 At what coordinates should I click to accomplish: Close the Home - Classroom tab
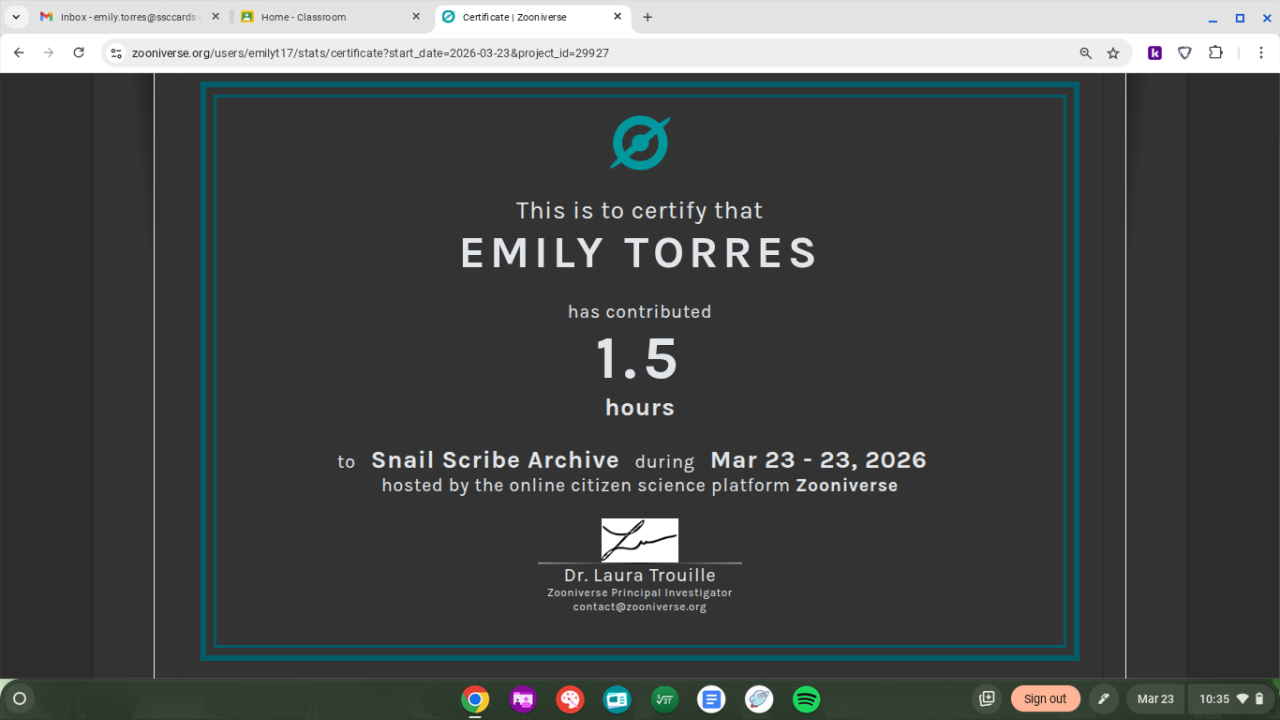point(416,17)
